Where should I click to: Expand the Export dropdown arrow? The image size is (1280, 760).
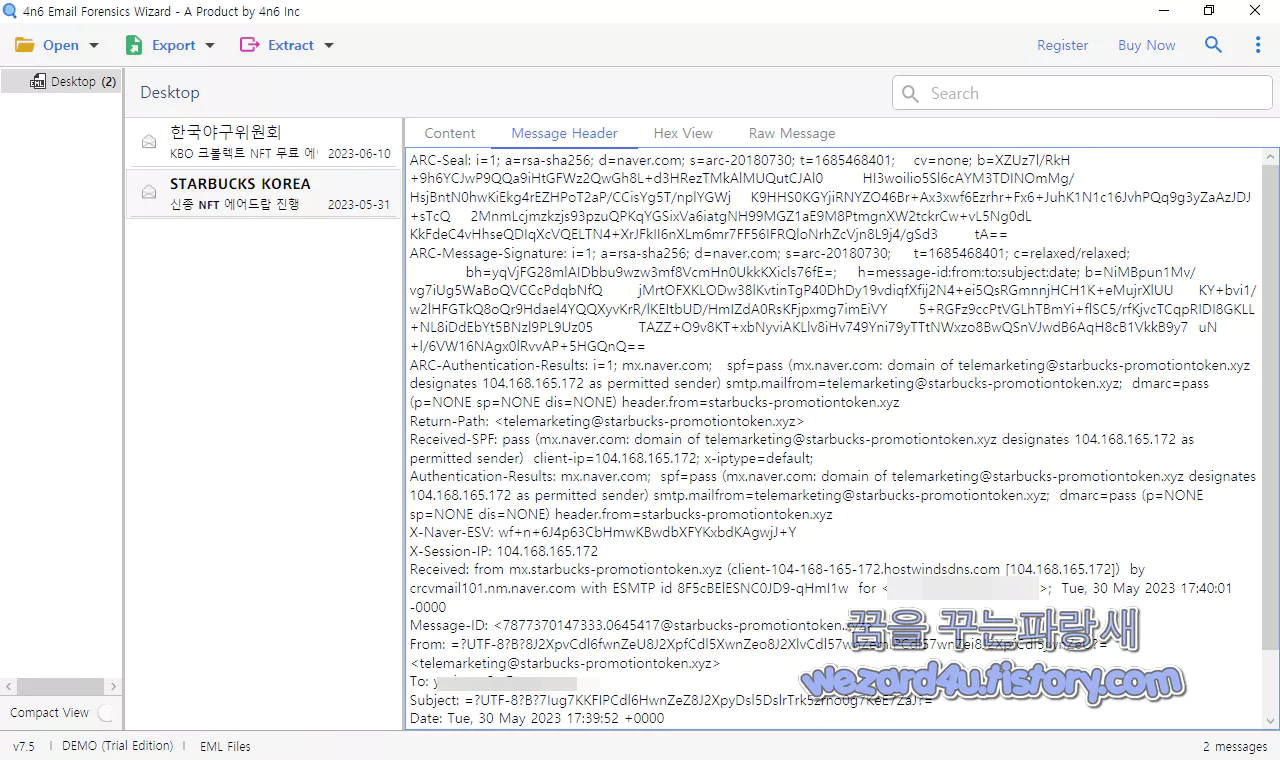210,45
